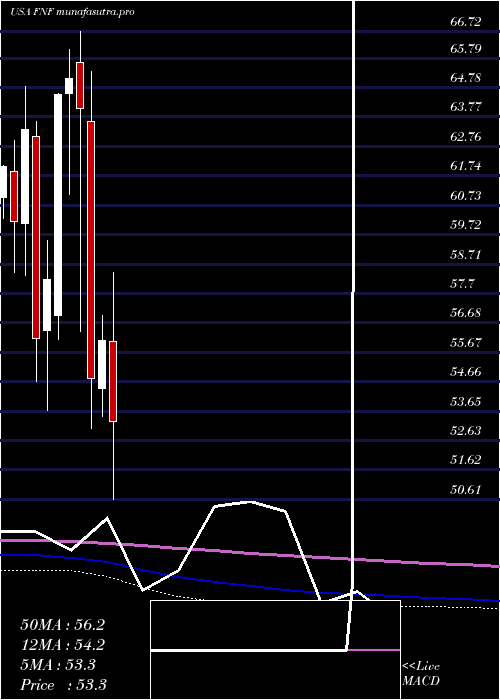The image size is (500, 700).
Task: Click the 53.65 price axis label
Action: click(x=466, y=401)
